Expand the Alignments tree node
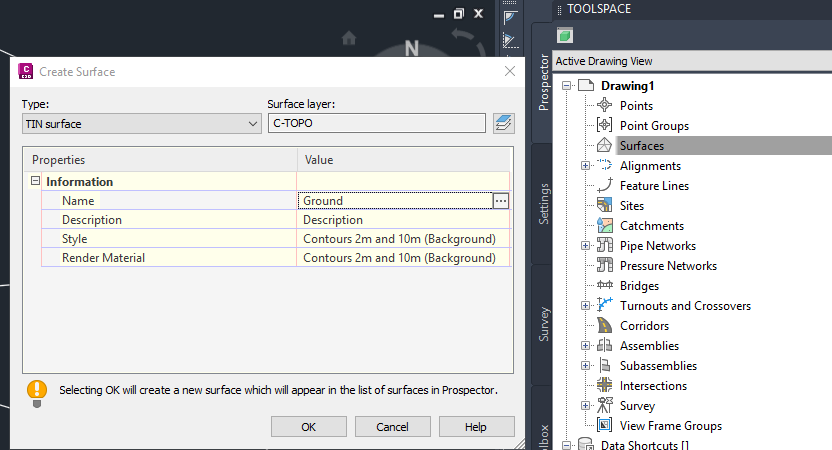Screen dimensions: 832x450 [585, 166]
